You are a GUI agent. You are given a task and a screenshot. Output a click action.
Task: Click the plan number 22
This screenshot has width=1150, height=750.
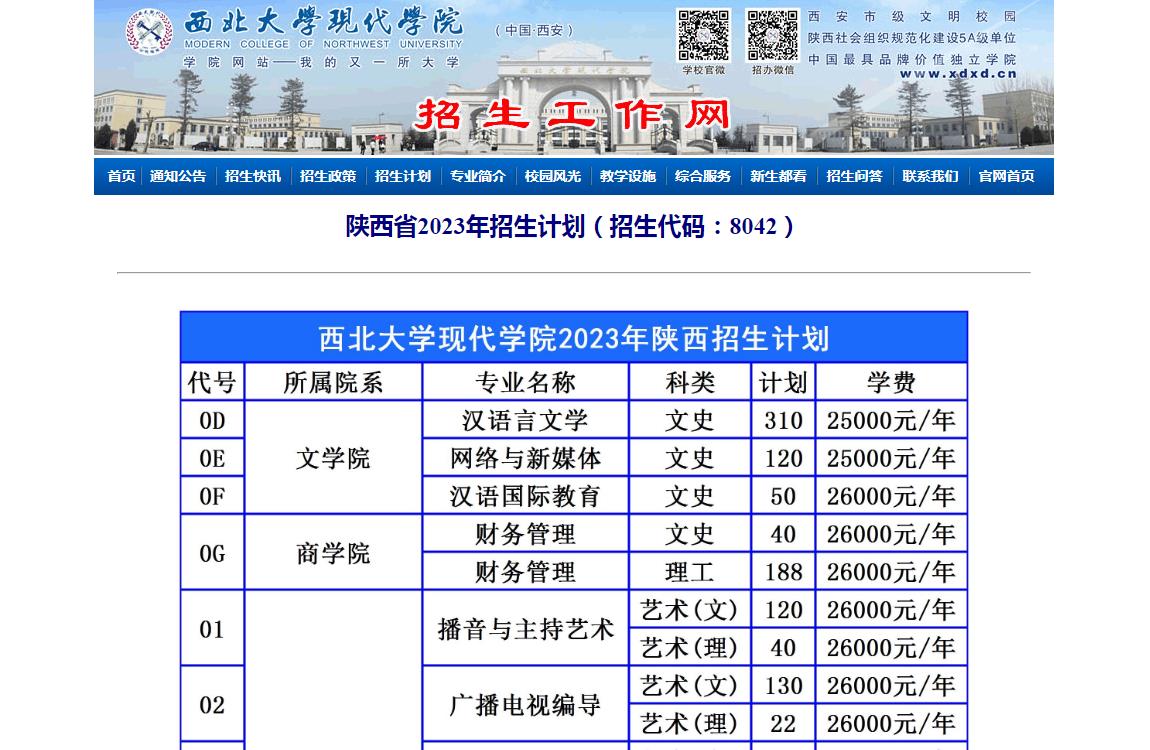pyautogui.click(x=783, y=724)
